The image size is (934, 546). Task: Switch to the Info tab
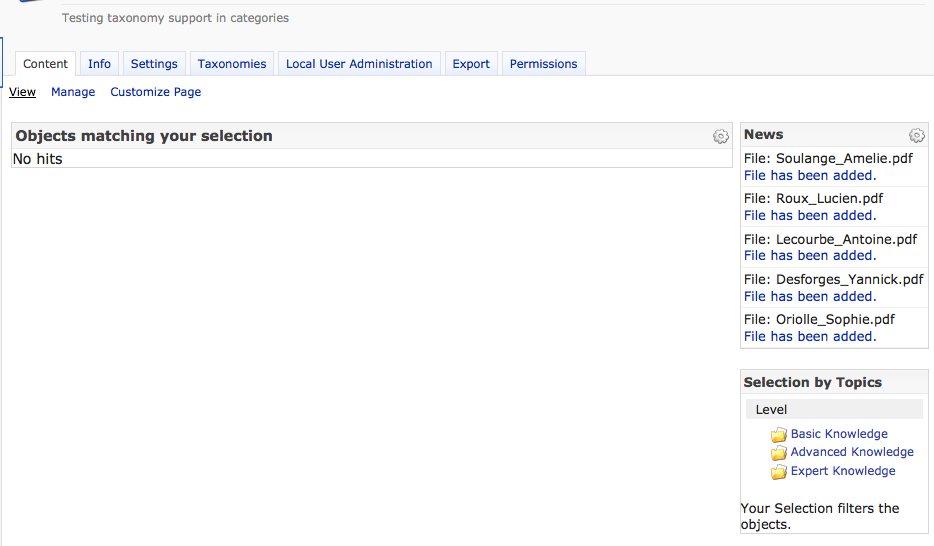99,64
